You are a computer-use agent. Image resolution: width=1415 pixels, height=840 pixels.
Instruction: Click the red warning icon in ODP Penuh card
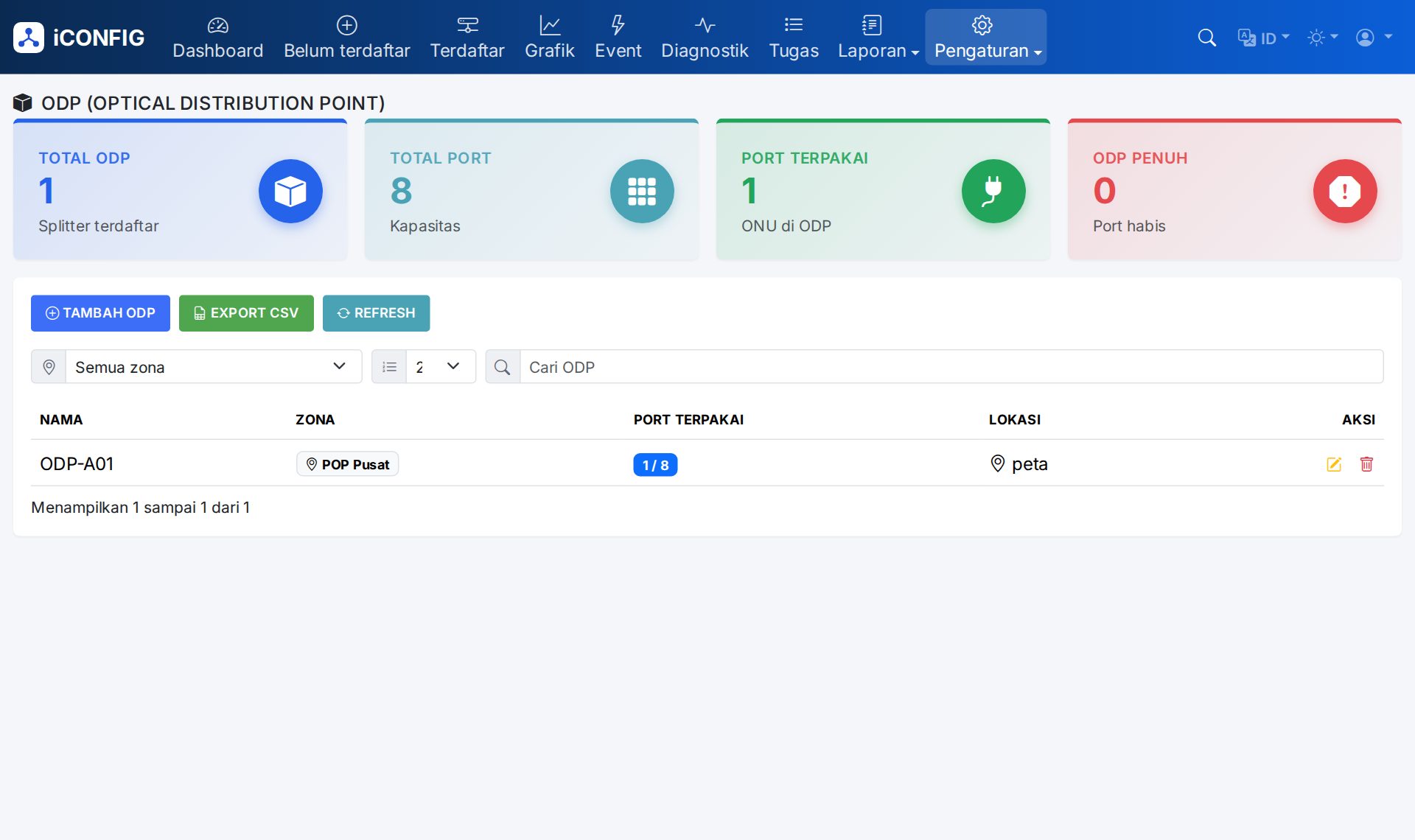(x=1345, y=191)
